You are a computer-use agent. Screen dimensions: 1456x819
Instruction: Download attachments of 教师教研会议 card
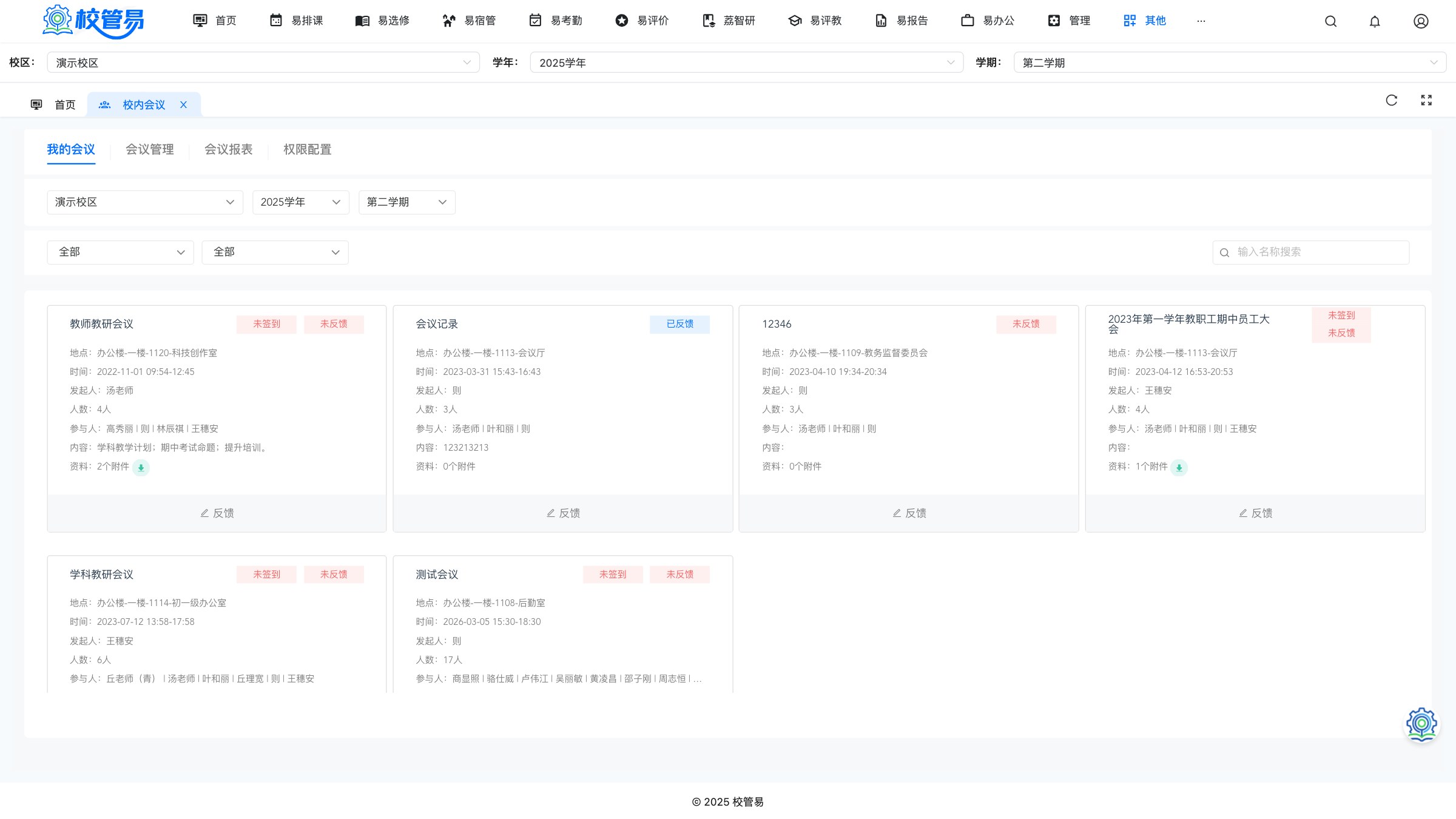(x=141, y=467)
